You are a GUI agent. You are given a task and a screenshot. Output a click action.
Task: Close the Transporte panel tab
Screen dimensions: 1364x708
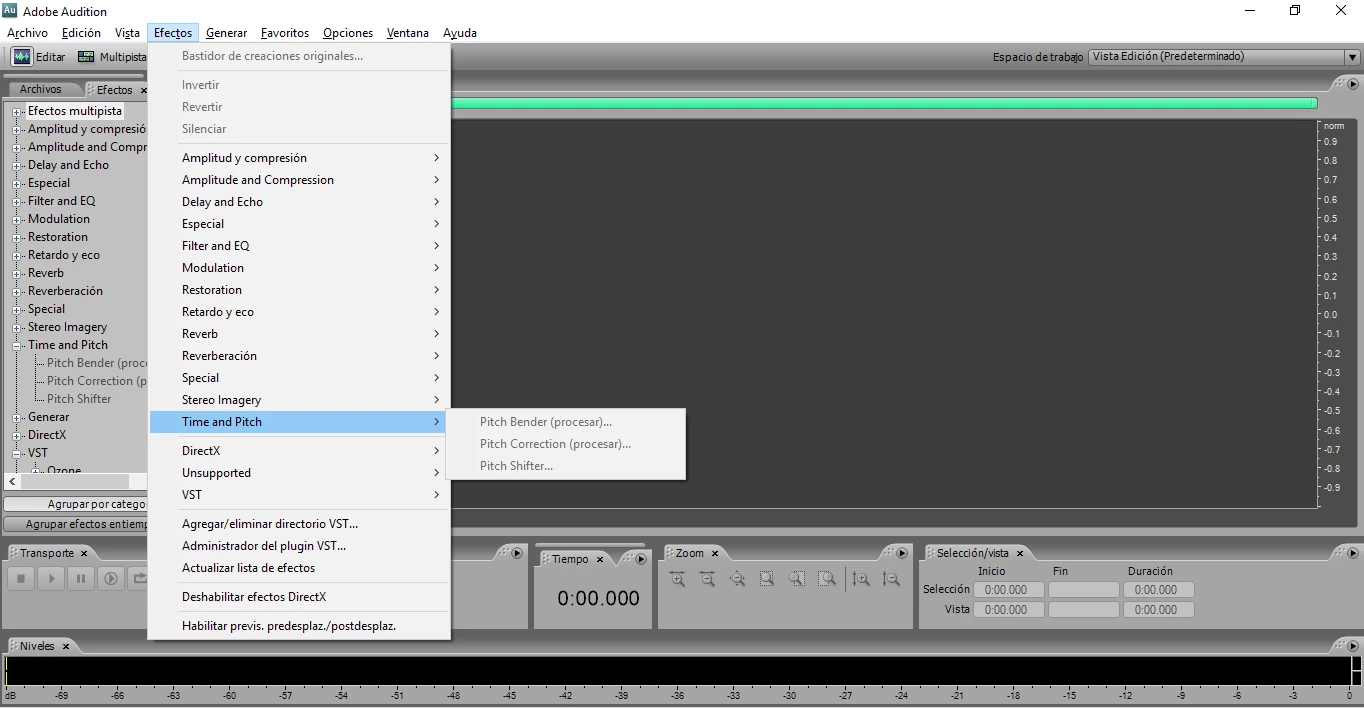pyautogui.click(x=84, y=553)
